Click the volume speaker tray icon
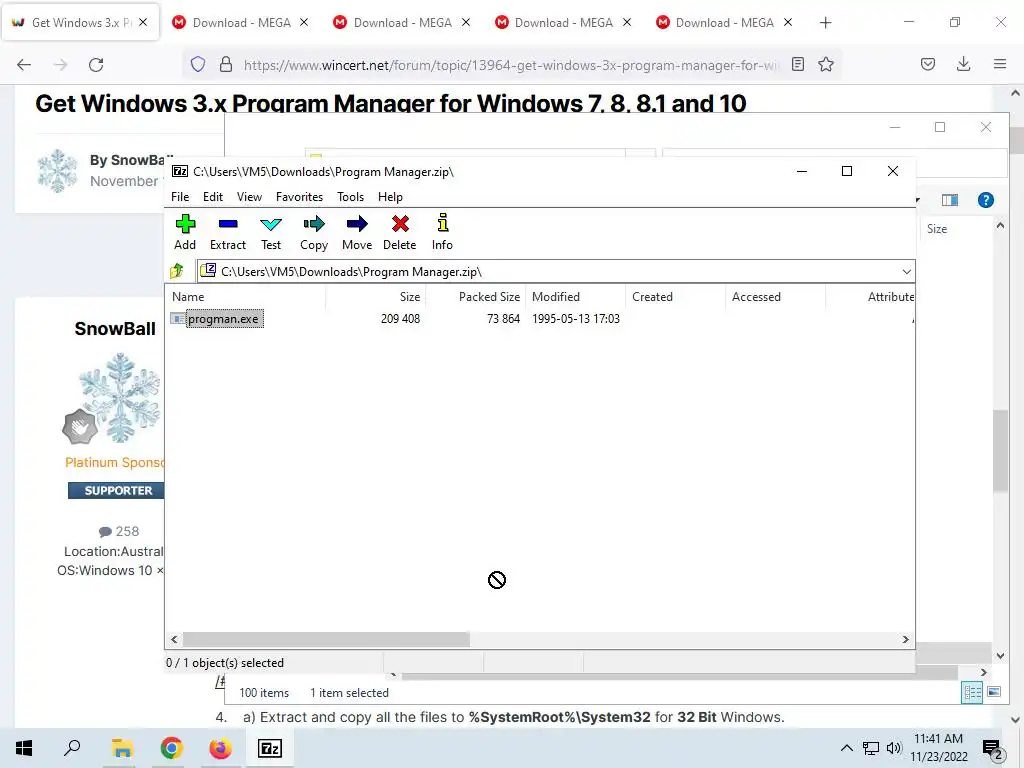Screen dimensions: 1024x768 (894, 748)
